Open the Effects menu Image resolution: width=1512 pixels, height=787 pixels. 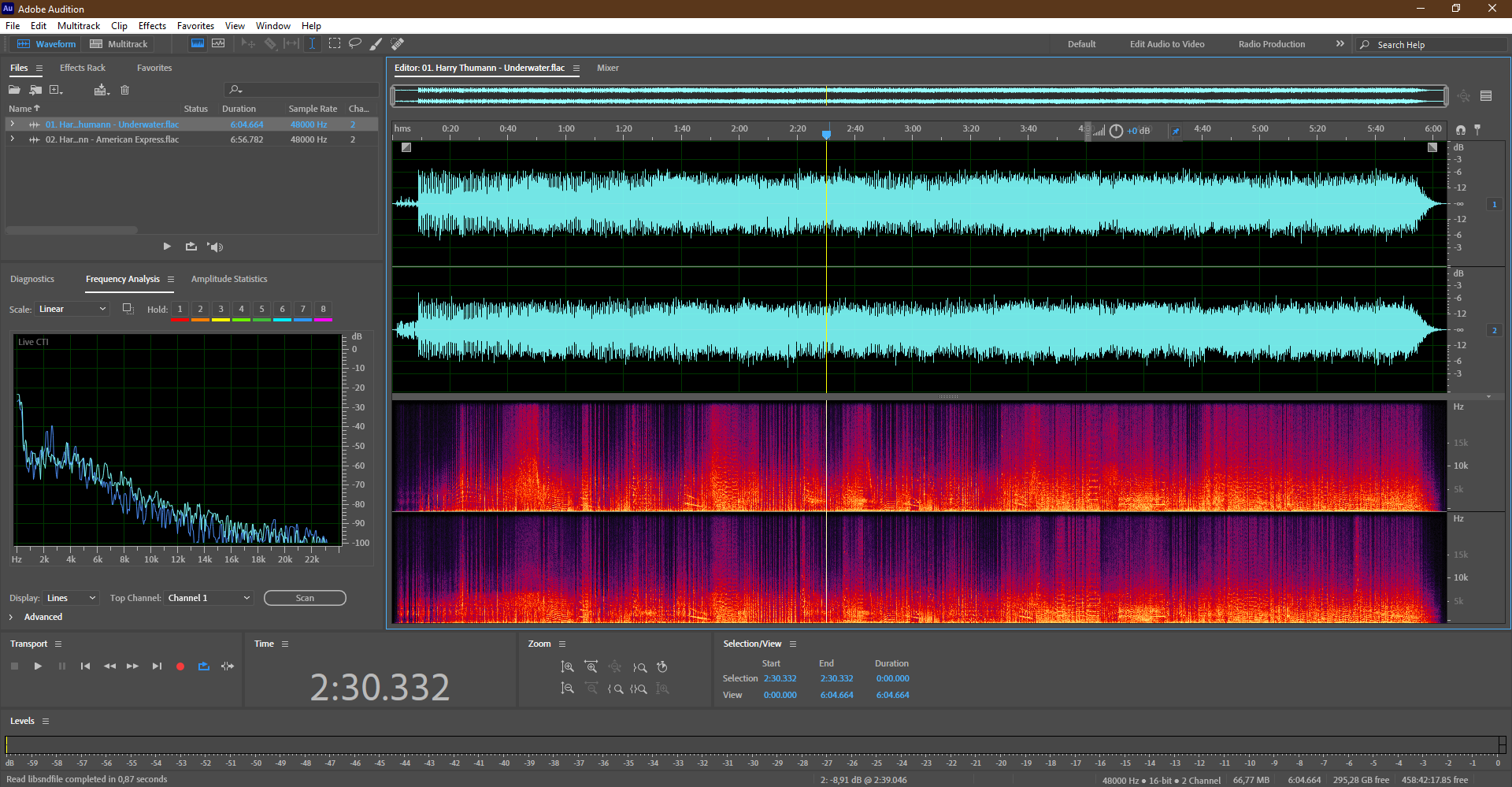coord(152,26)
